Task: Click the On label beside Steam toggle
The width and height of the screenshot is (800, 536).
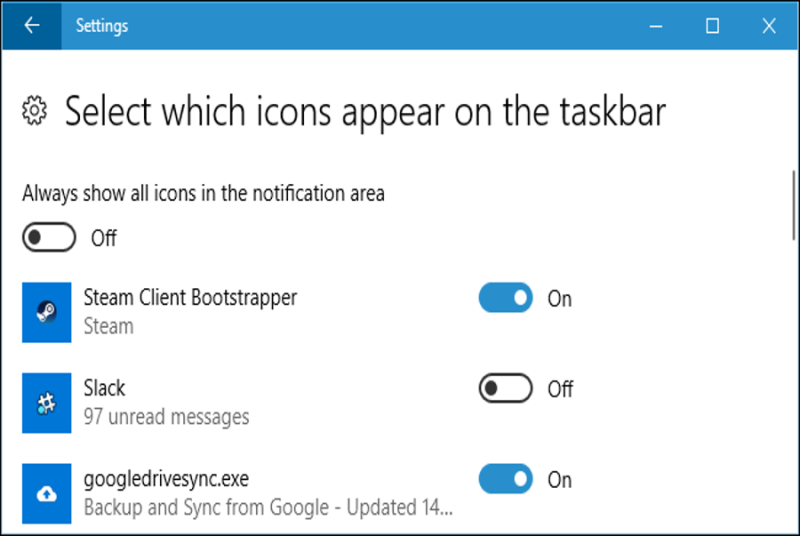Action: click(x=560, y=299)
